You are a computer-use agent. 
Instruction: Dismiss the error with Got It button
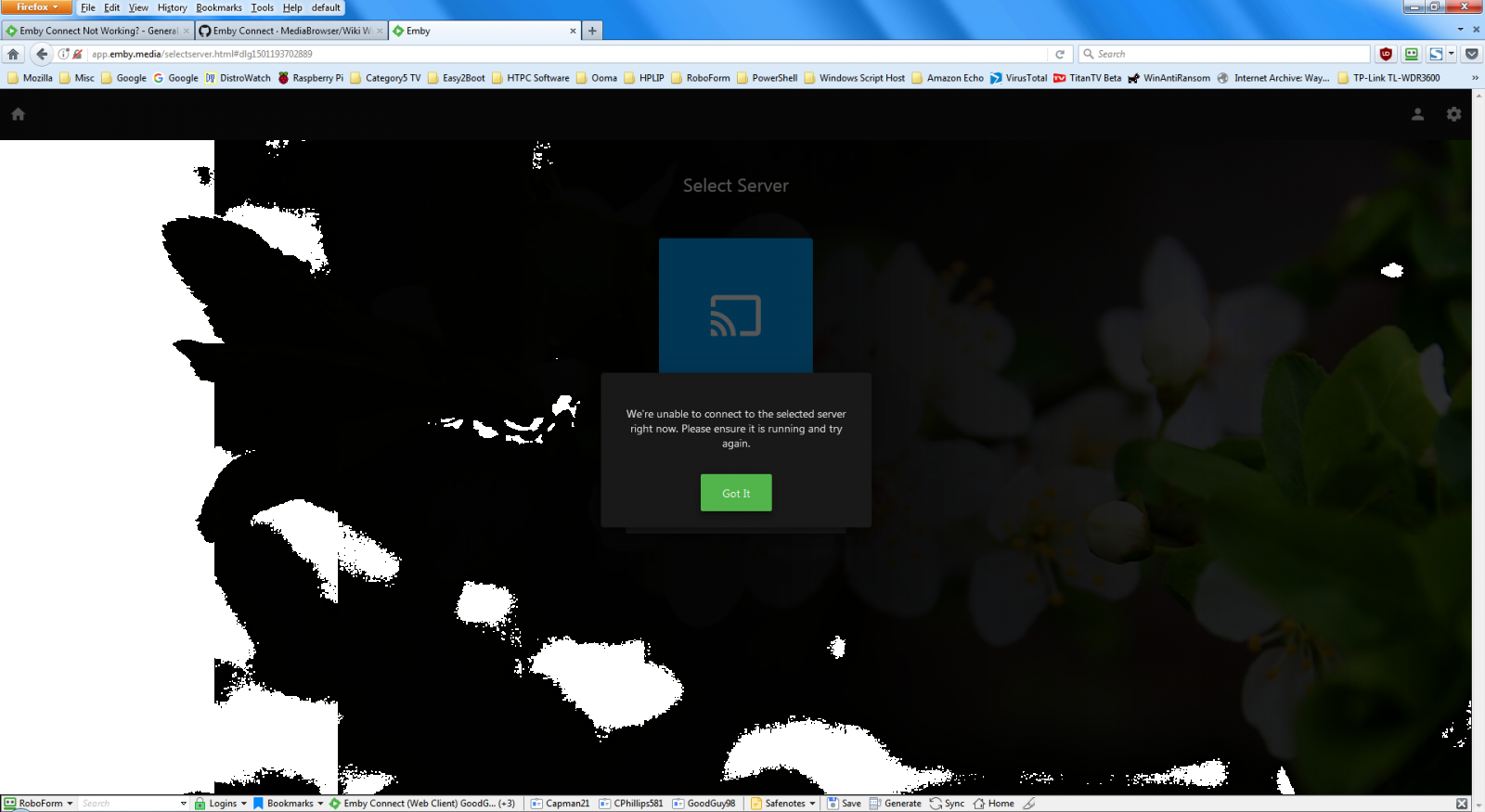[x=736, y=493]
